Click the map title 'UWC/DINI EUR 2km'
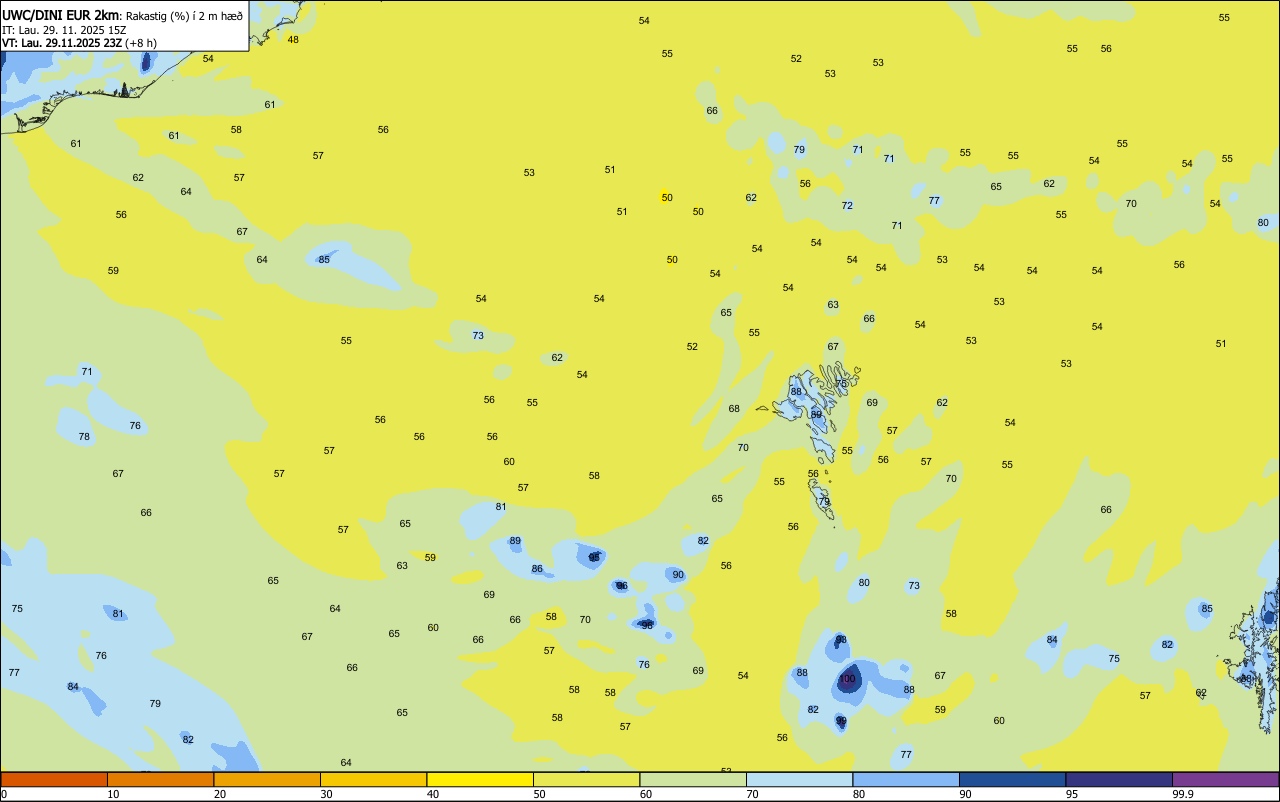1280x802 pixels. pyautogui.click(x=60, y=15)
